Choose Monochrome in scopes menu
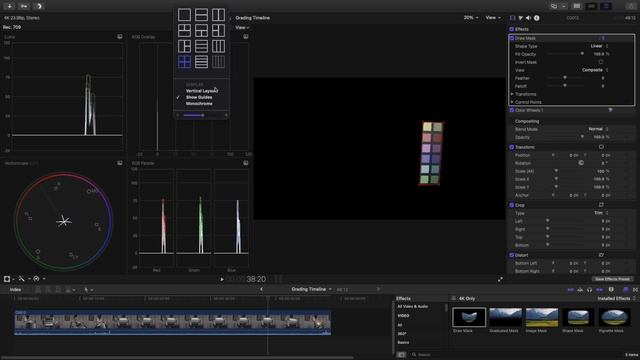This screenshot has height=360, width=640. click(x=199, y=104)
